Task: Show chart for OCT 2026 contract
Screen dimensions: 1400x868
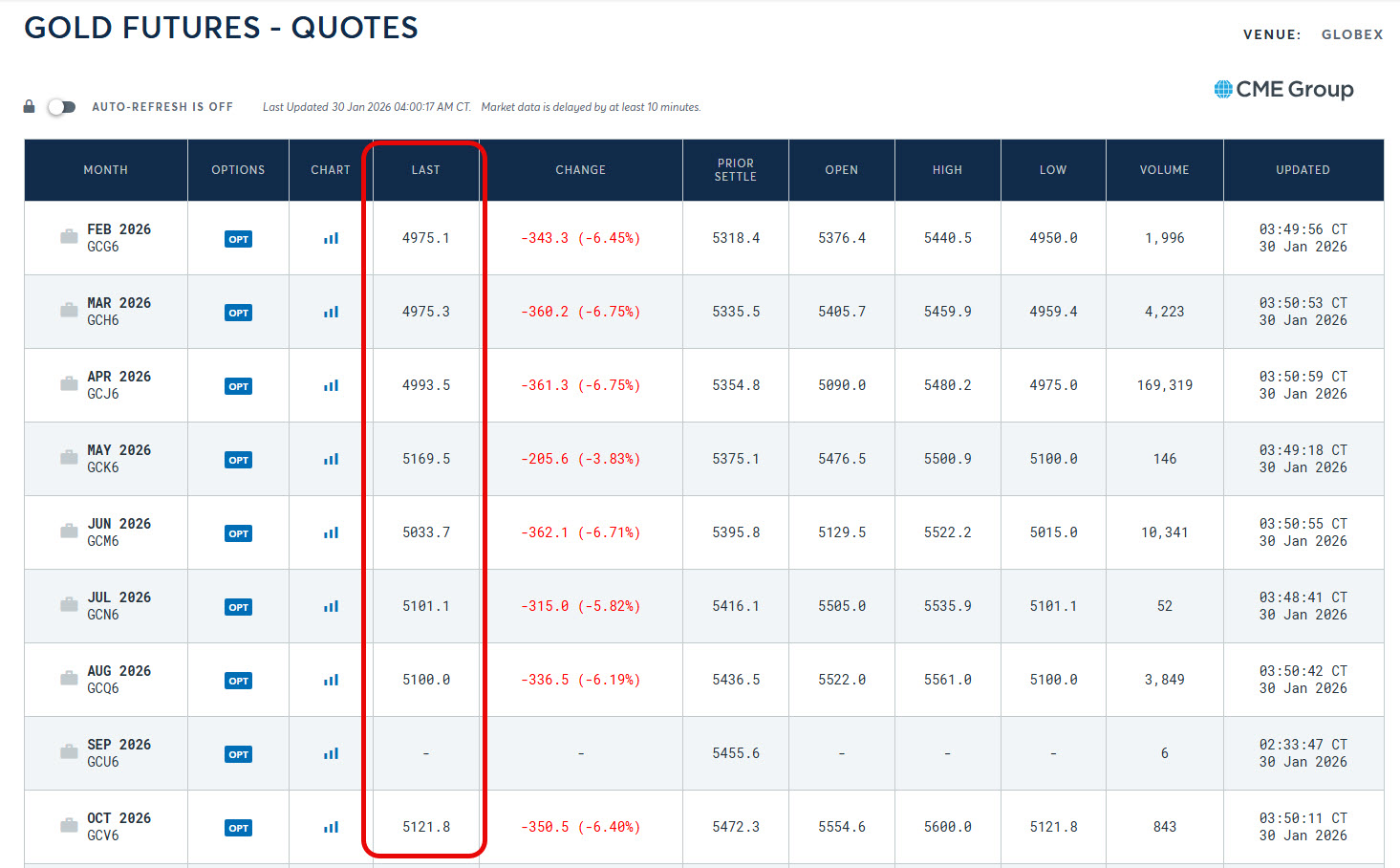Action: point(331,828)
